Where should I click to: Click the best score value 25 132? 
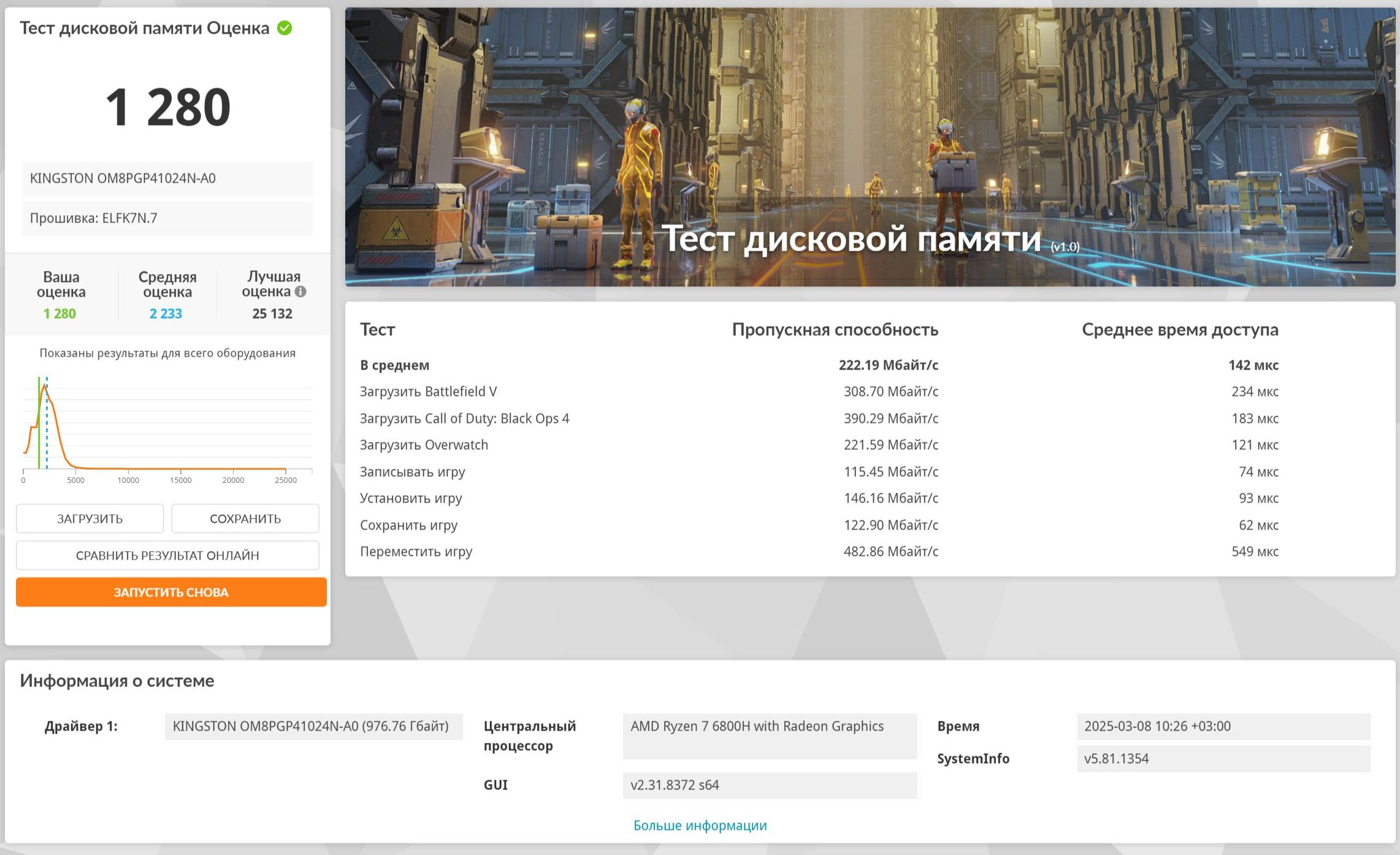[272, 314]
